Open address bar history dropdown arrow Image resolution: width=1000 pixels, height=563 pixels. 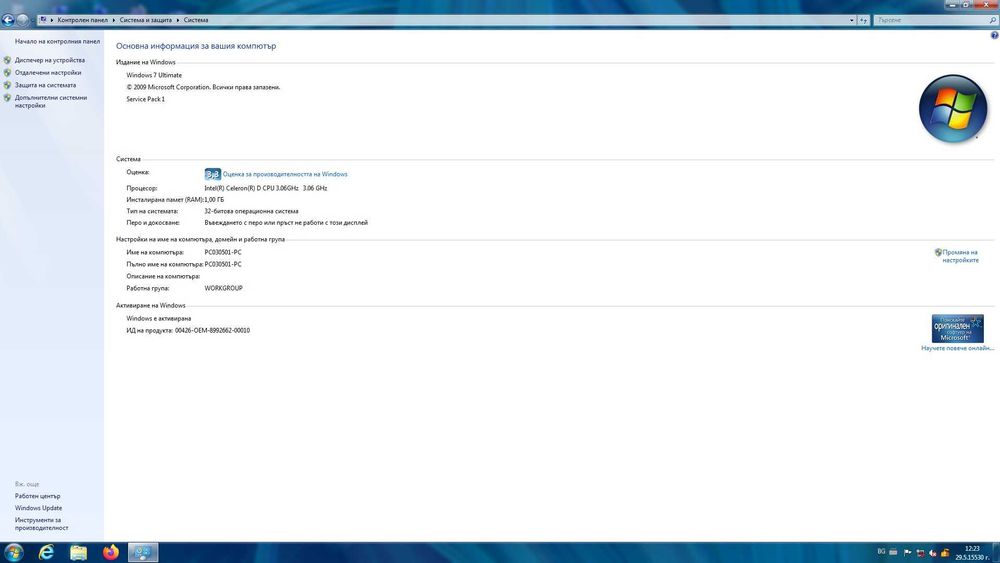tap(851, 20)
